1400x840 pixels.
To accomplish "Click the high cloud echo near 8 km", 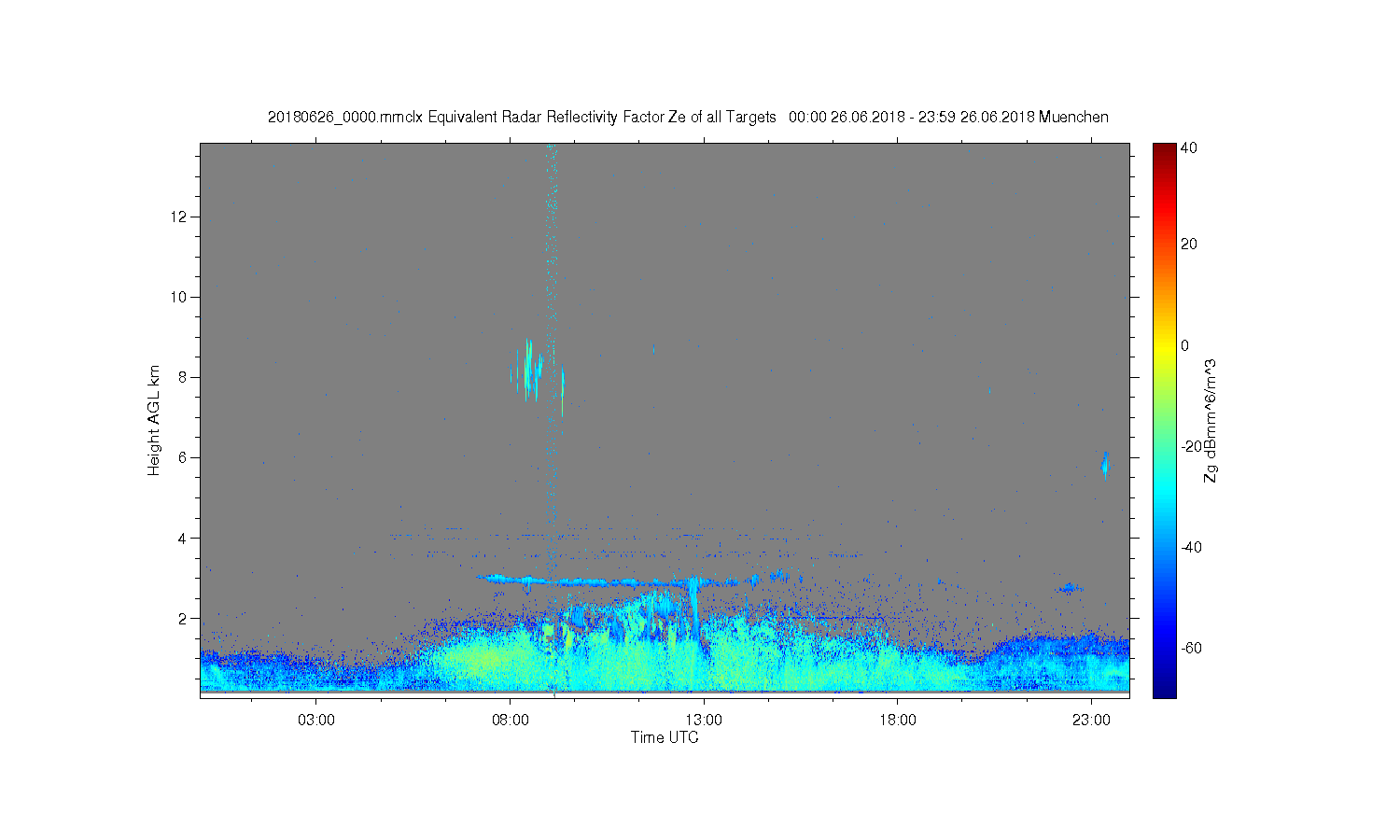I will coord(530,370).
